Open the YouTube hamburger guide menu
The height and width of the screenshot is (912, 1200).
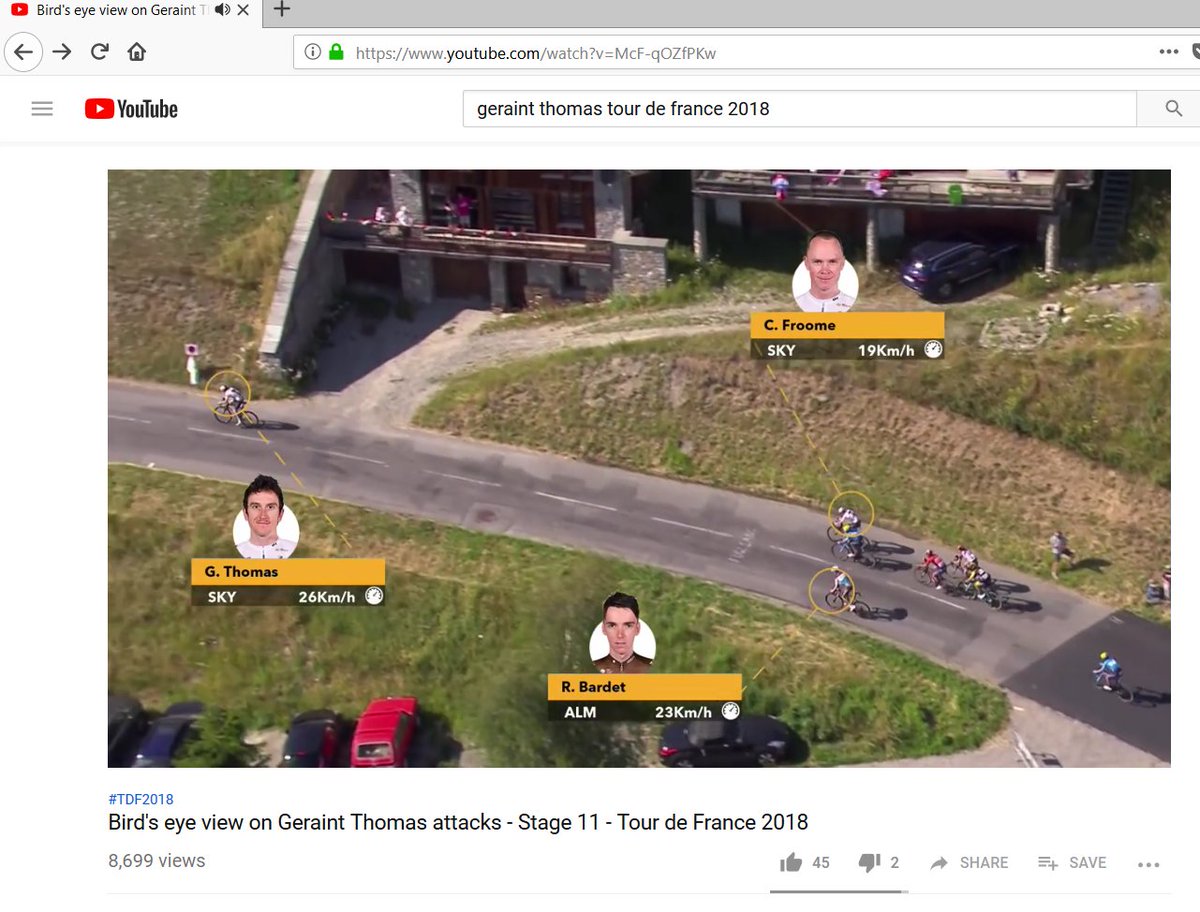42,109
